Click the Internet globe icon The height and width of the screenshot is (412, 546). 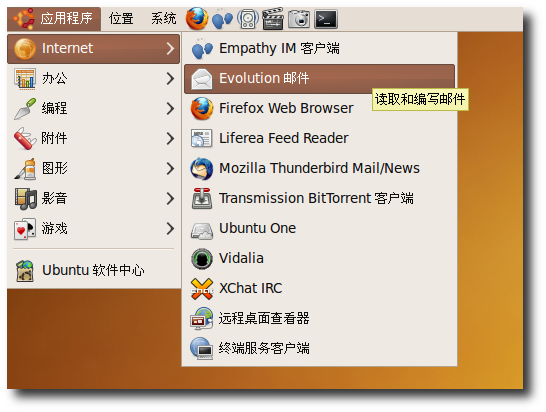coord(25,49)
